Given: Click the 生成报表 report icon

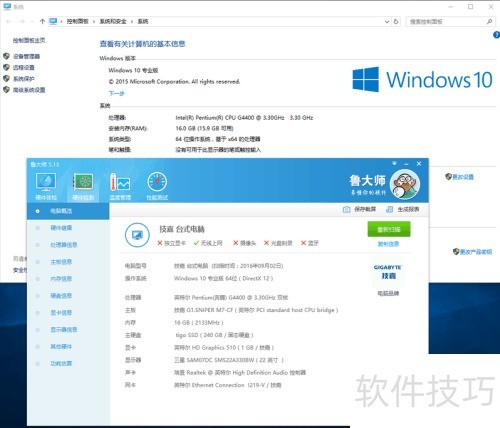Looking at the screenshot, I should tap(389, 209).
